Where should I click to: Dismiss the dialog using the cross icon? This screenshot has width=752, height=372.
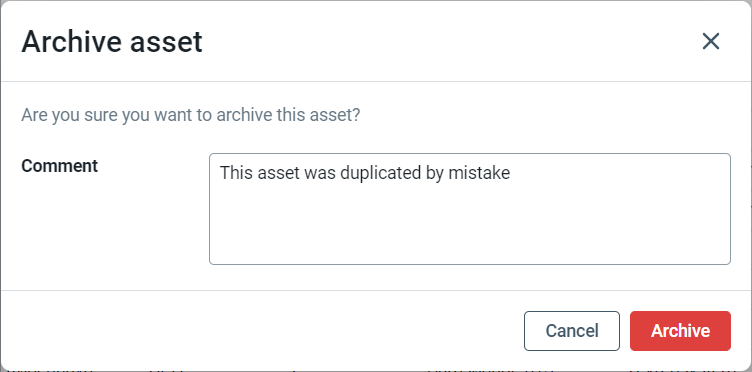pos(711,41)
